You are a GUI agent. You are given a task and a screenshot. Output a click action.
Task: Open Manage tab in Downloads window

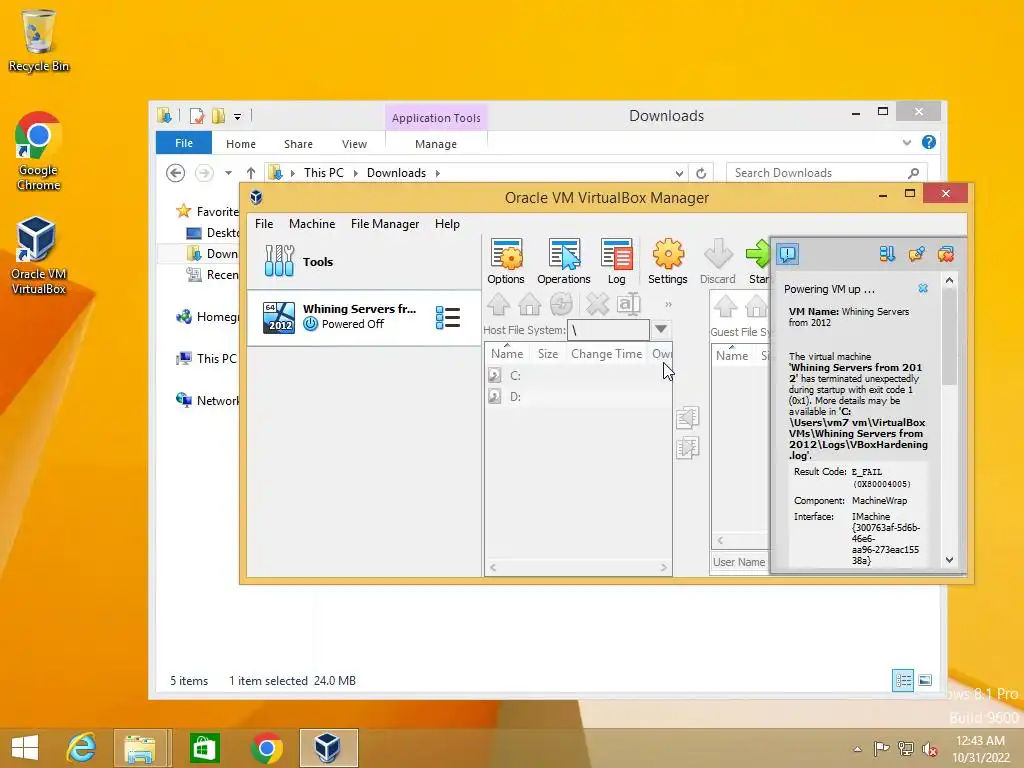pos(436,144)
